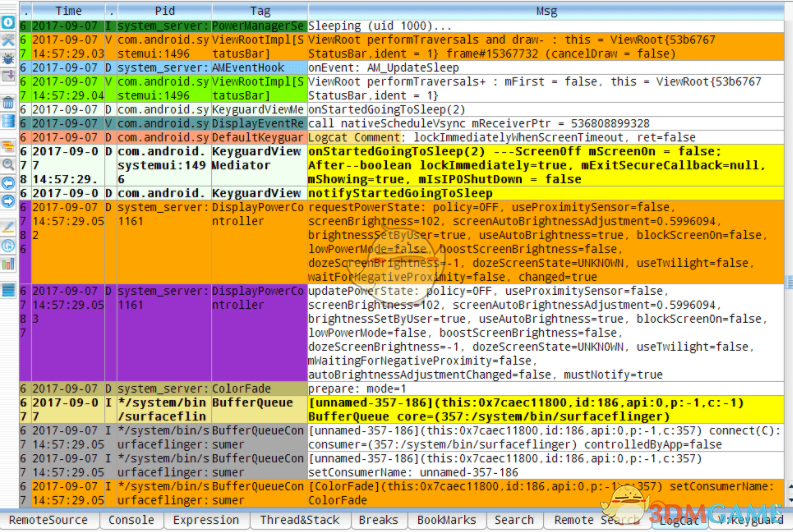The height and width of the screenshot is (532, 793).
Task: Click the bug debug icon in sidebar
Action: [8, 59]
